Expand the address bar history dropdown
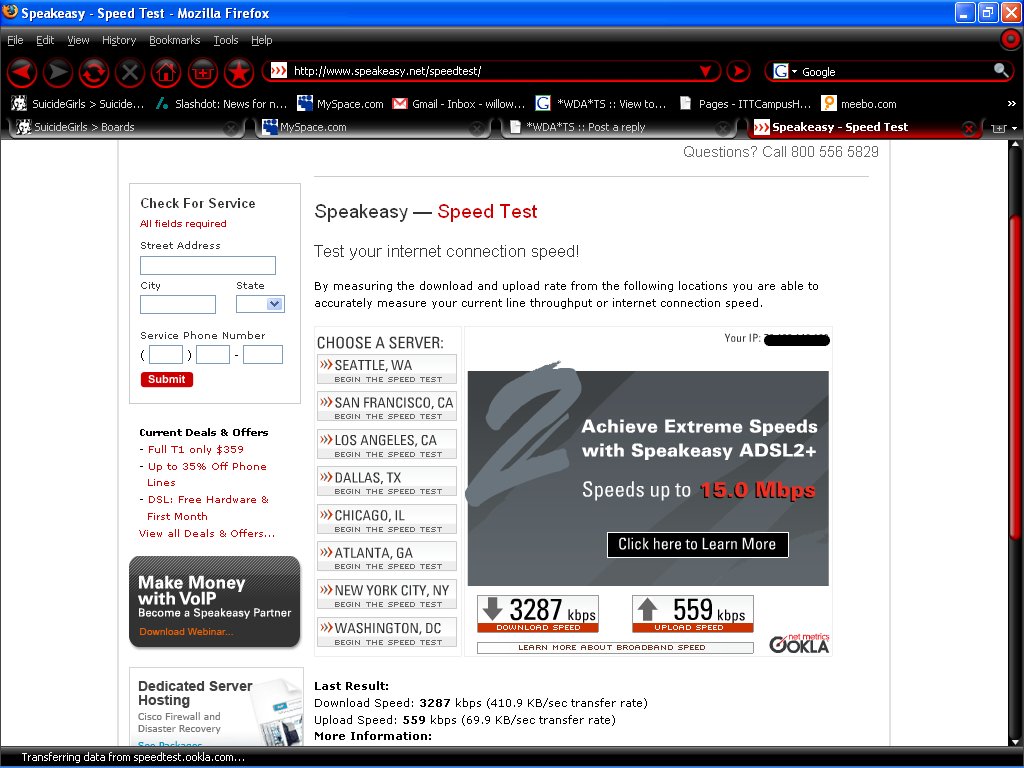Image resolution: width=1024 pixels, height=768 pixels. (705, 71)
